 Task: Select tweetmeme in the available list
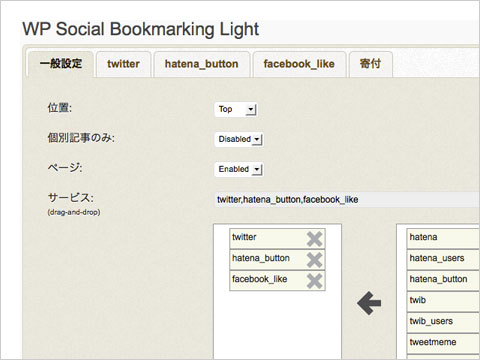point(443,344)
